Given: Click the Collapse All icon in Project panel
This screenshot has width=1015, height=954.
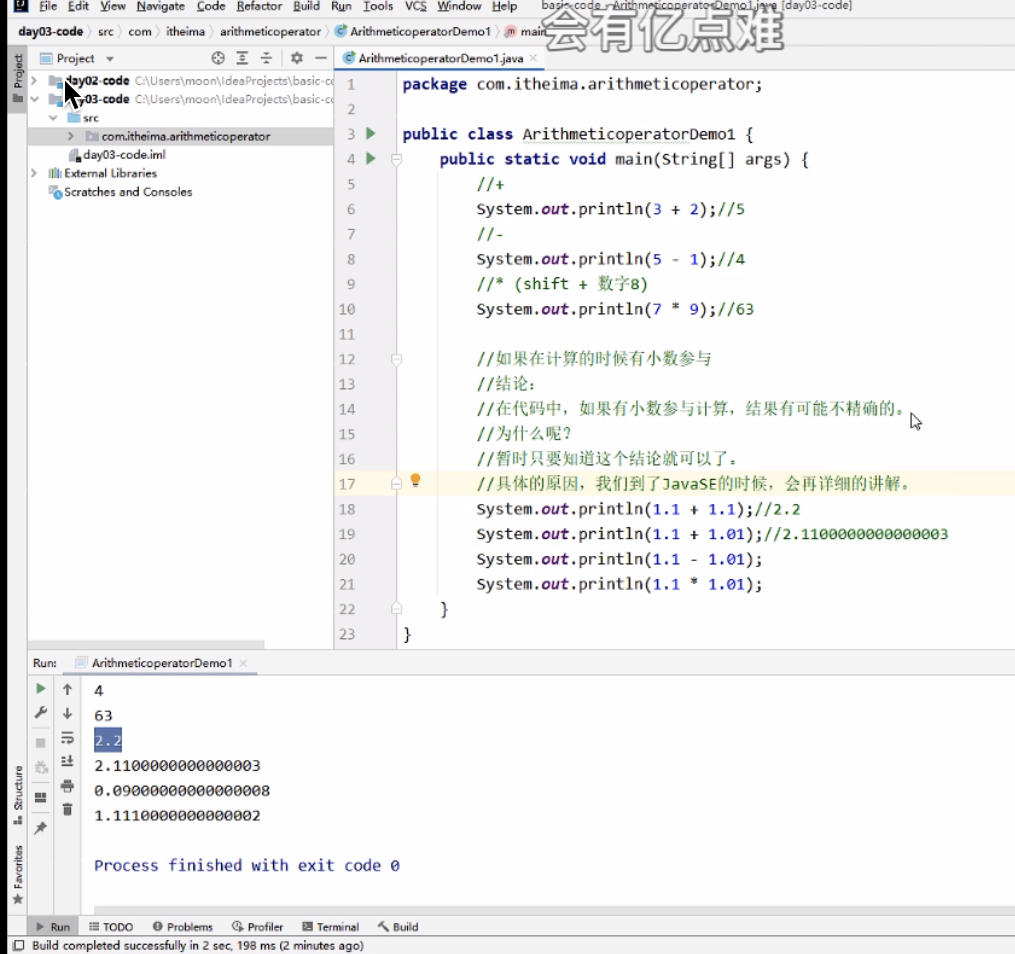Looking at the screenshot, I should pyautogui.click(x=266, y=58).
